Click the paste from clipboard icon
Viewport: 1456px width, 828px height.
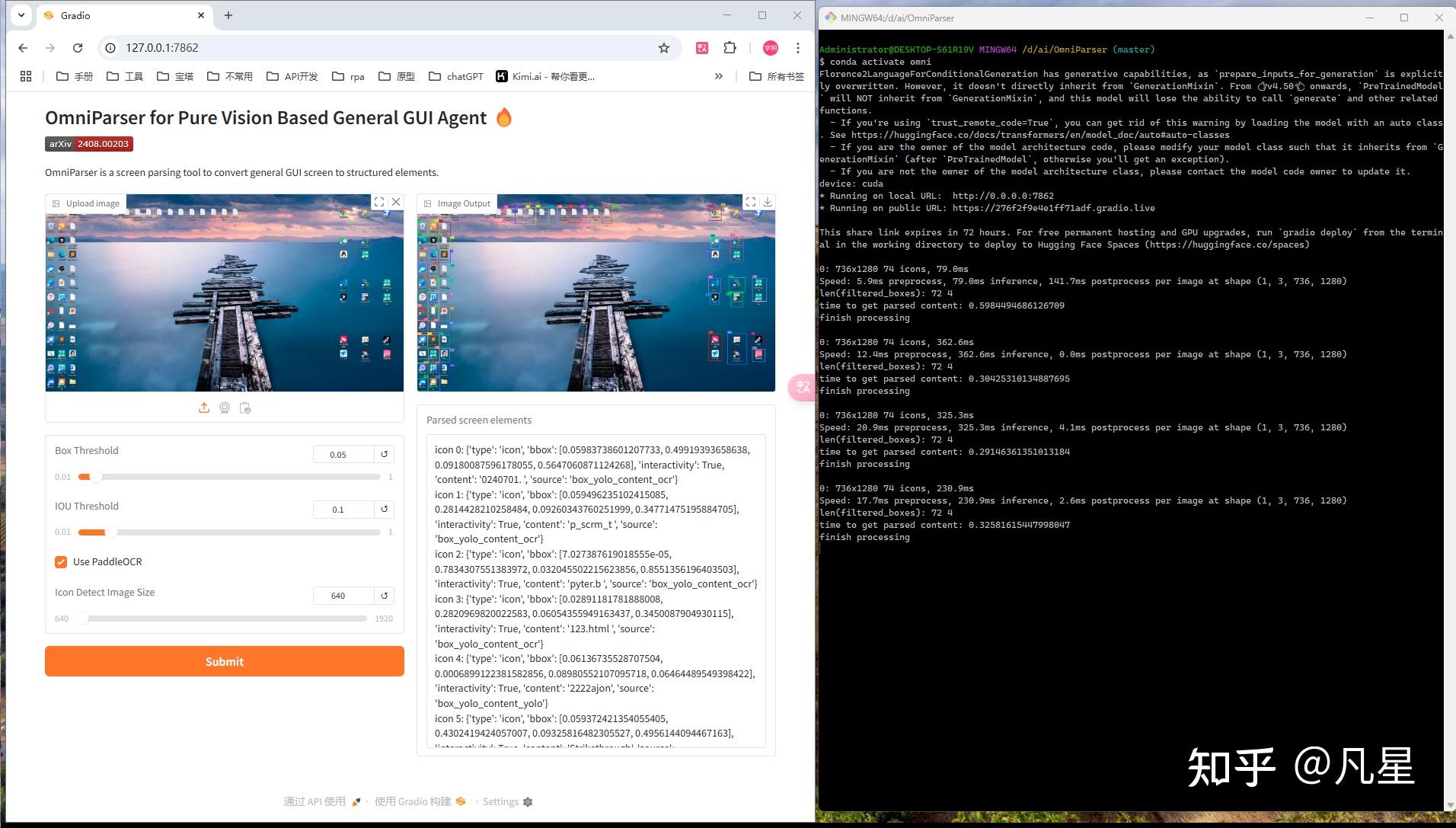[x=245, y=408]
